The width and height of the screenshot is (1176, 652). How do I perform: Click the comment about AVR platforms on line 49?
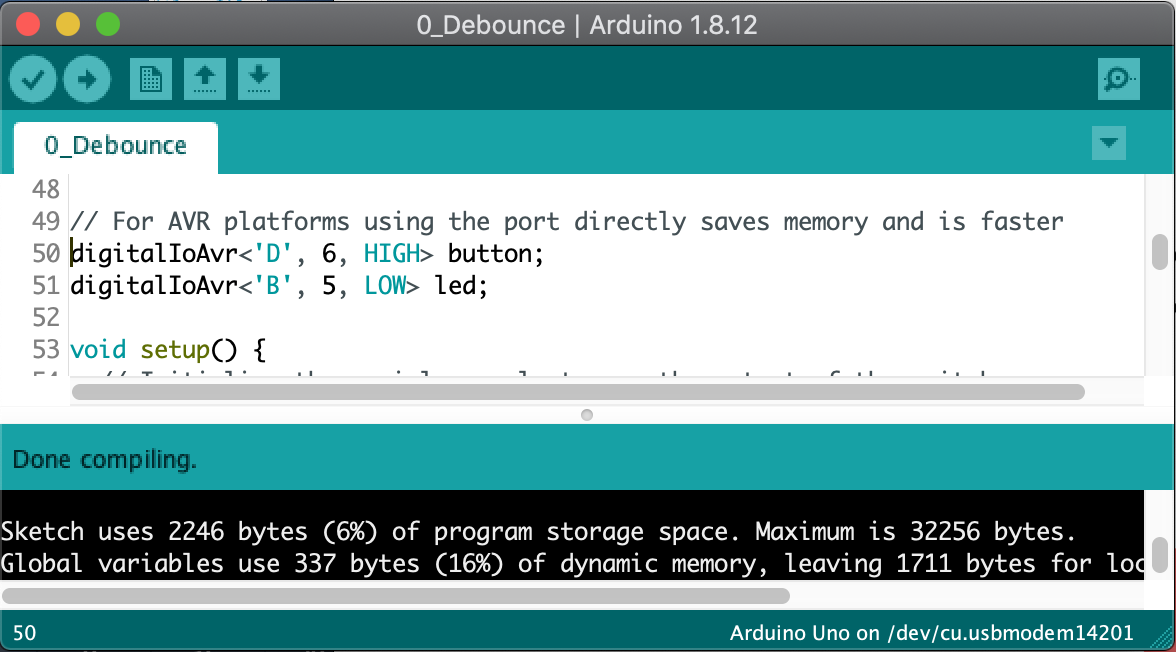pyautogui.click(x=567, y=222)
